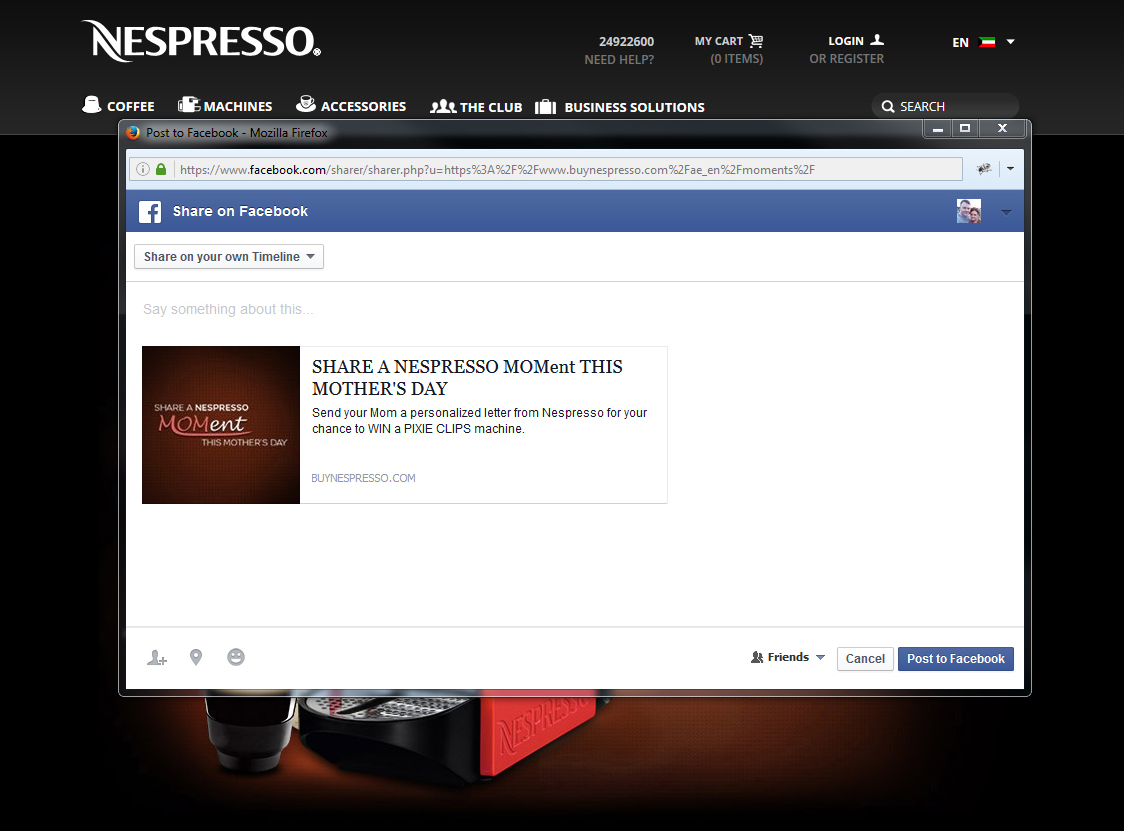Click the Nespresso logo
1124x831 pixels.
(201, 41)
